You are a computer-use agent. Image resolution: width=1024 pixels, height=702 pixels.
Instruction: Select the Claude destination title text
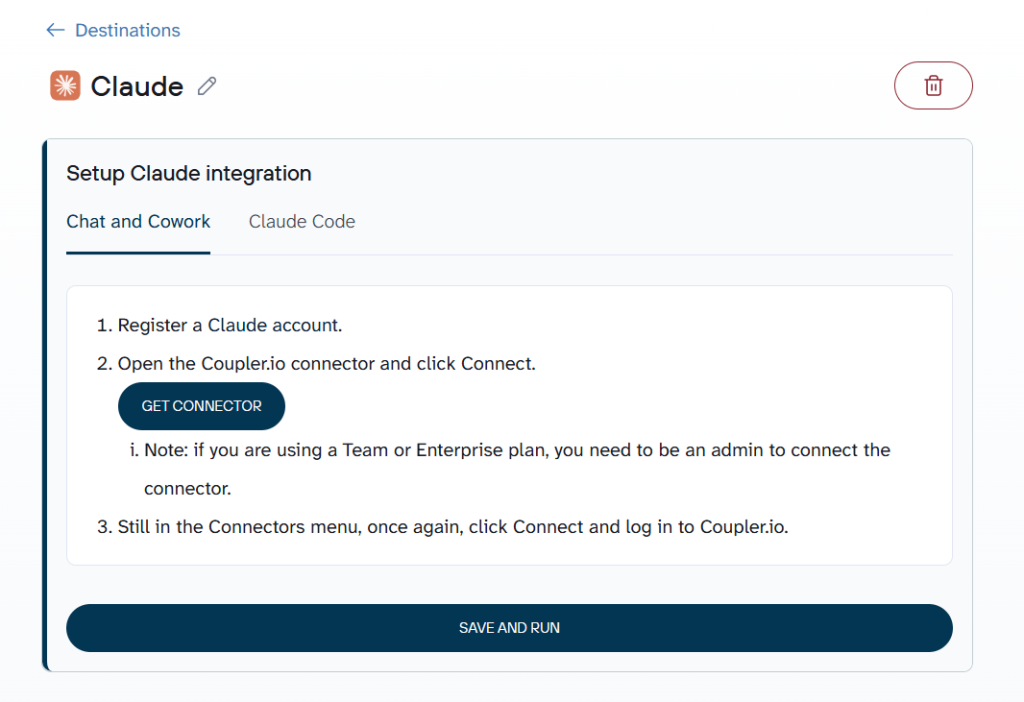point(136,86)
